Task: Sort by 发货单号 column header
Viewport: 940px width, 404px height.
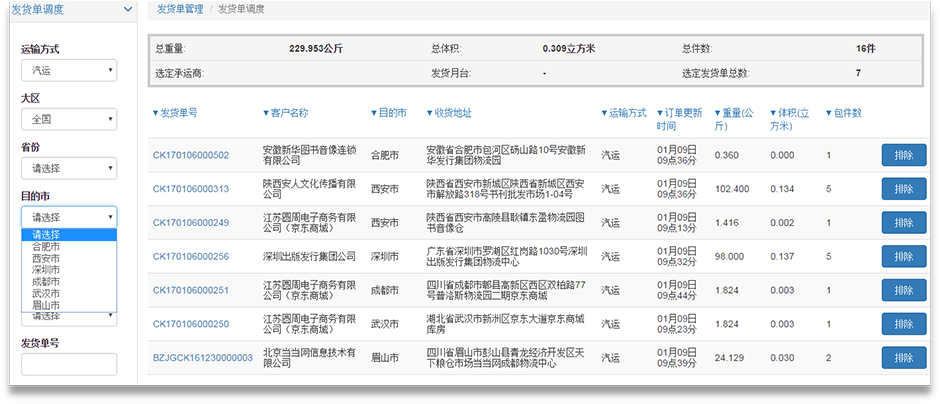Action: (180, 113)
